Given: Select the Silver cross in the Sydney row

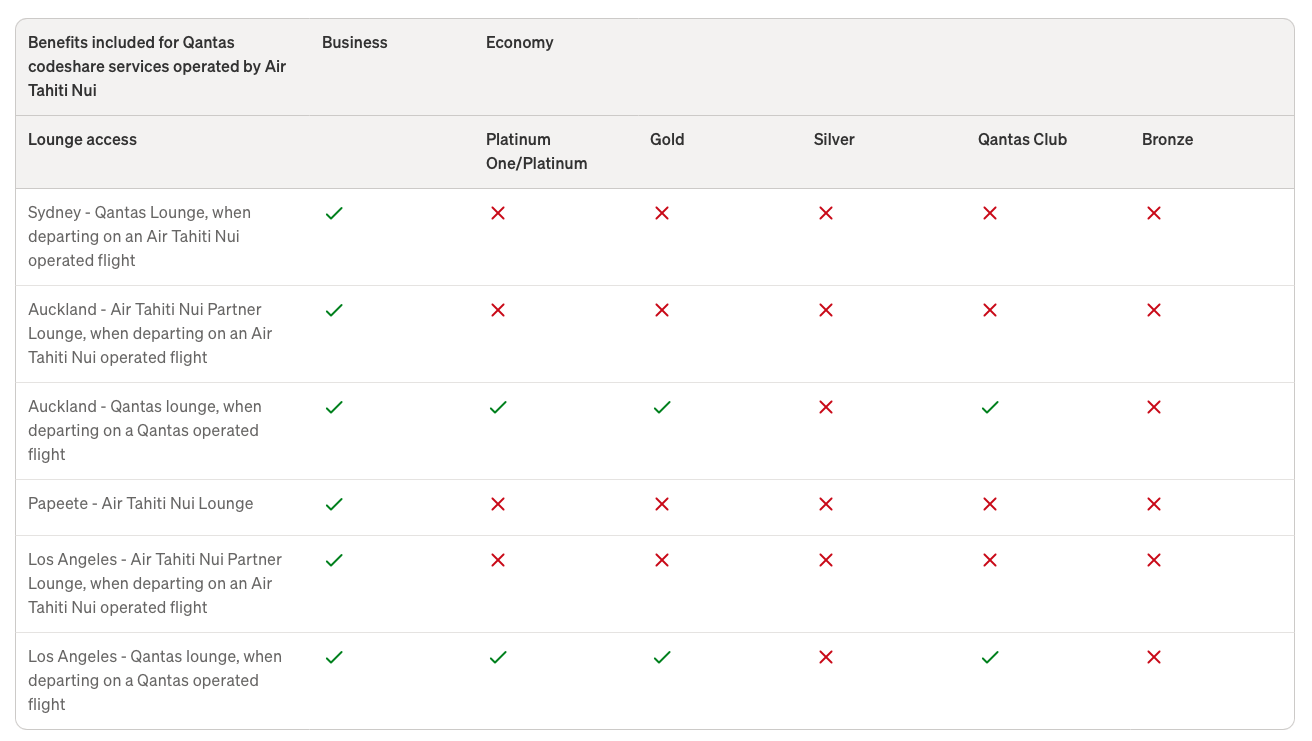Looking at the screenshot, I should [x=826, y=213].
